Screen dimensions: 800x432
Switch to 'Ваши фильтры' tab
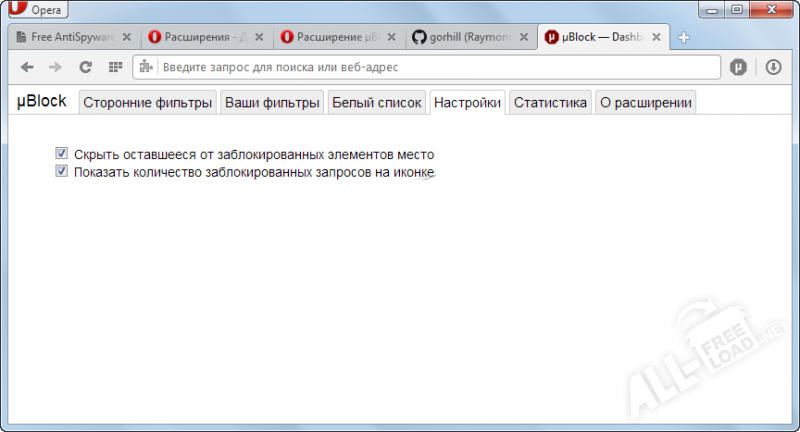272,102
